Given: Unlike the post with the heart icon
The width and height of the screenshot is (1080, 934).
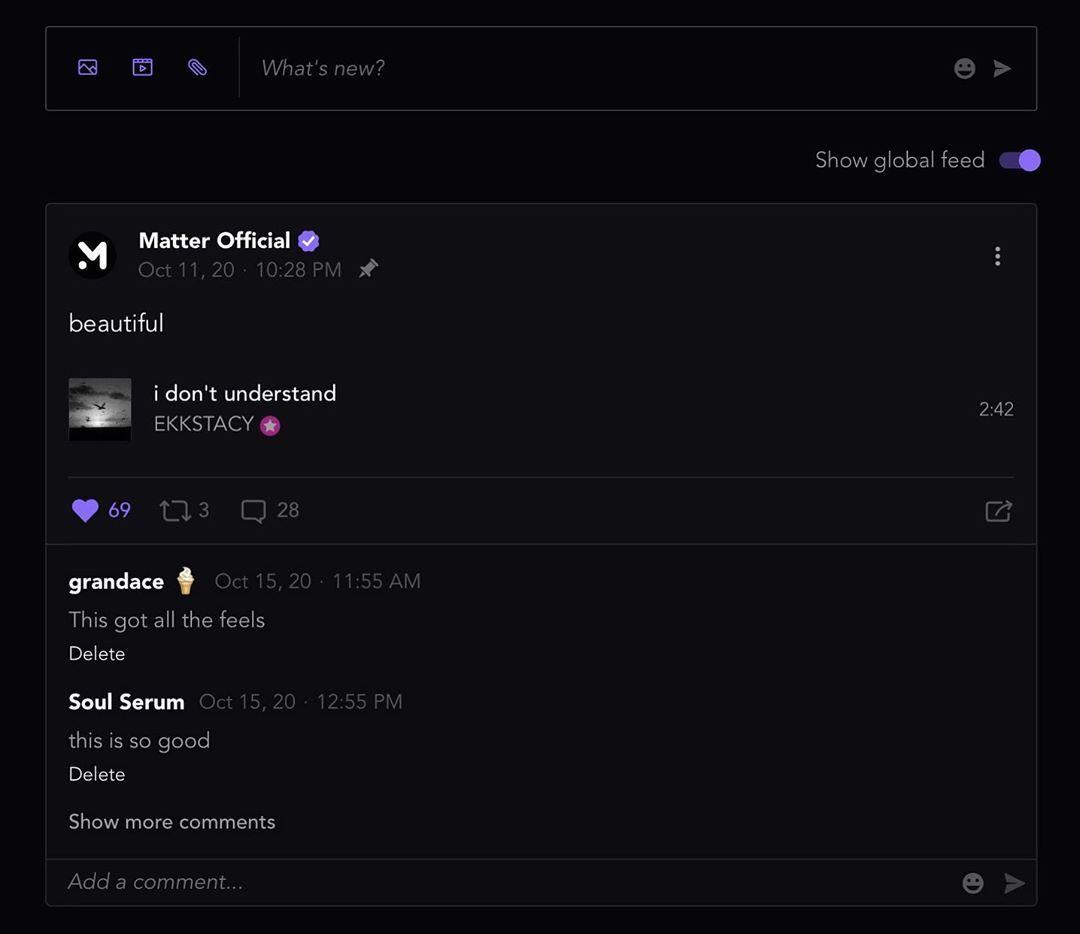Looking at the screenshot, I should [x=85, y=510].
